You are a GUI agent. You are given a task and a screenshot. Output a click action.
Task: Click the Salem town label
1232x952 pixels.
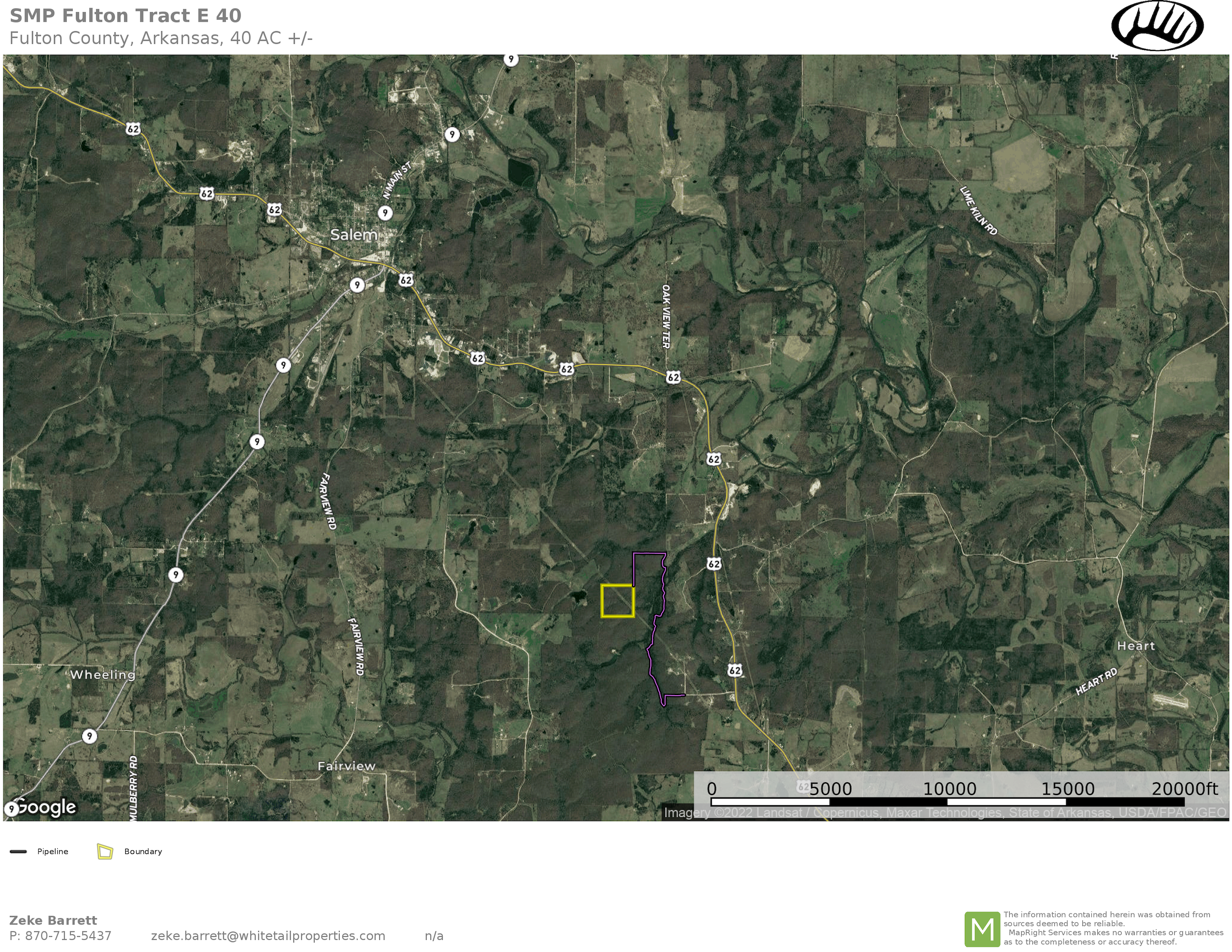[353, 235]
